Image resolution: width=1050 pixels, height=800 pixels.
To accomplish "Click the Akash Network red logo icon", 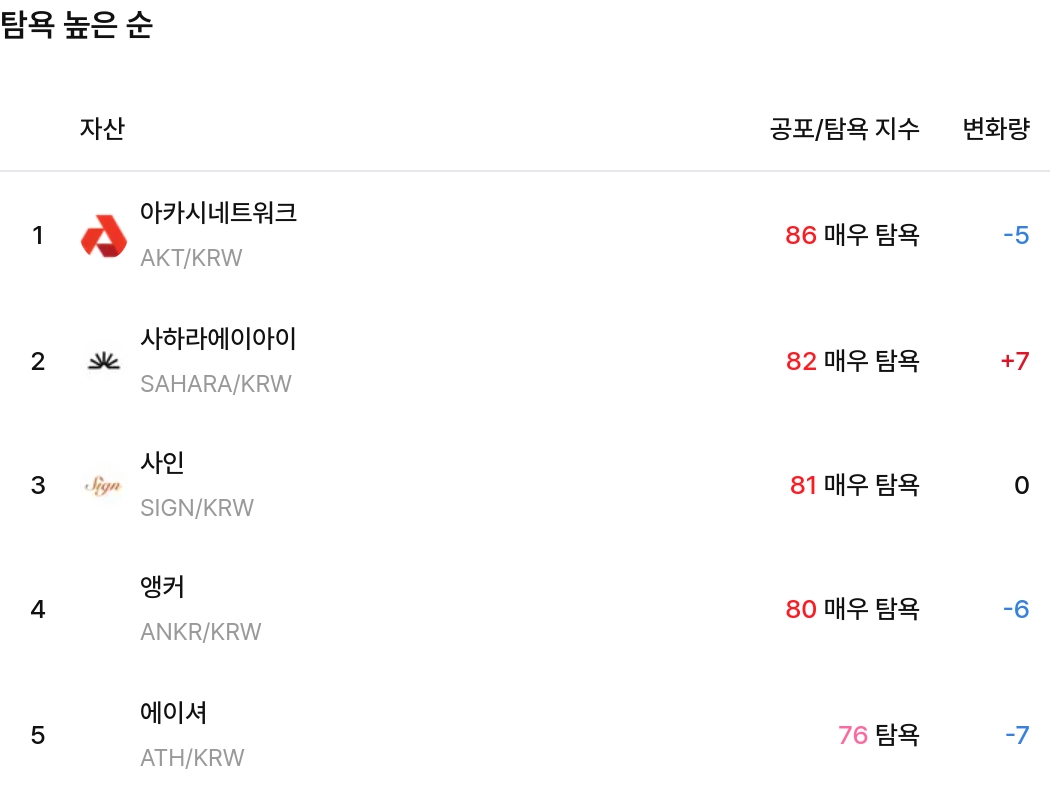I will point(103,235).
